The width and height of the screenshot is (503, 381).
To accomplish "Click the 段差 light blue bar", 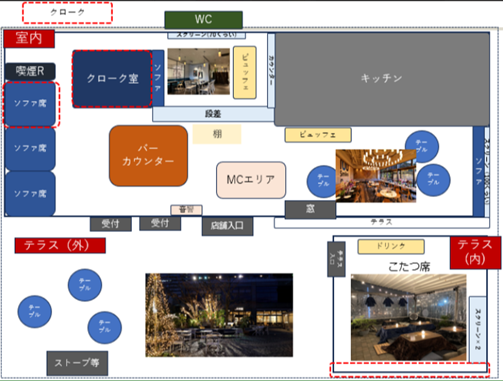I will tap(213, 114).
